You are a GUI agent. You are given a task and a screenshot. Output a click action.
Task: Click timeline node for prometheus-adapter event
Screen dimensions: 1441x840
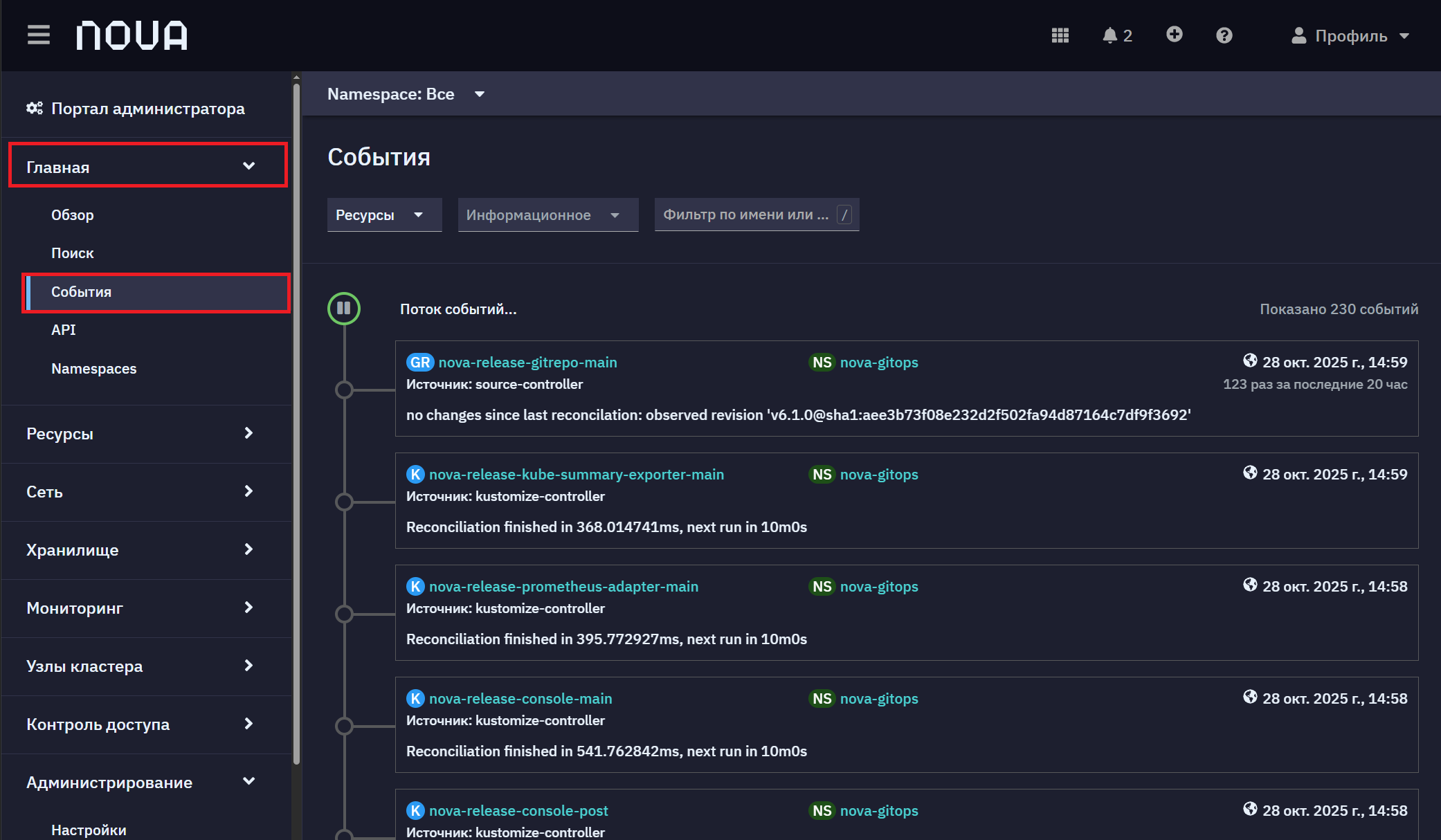(344, 614)
